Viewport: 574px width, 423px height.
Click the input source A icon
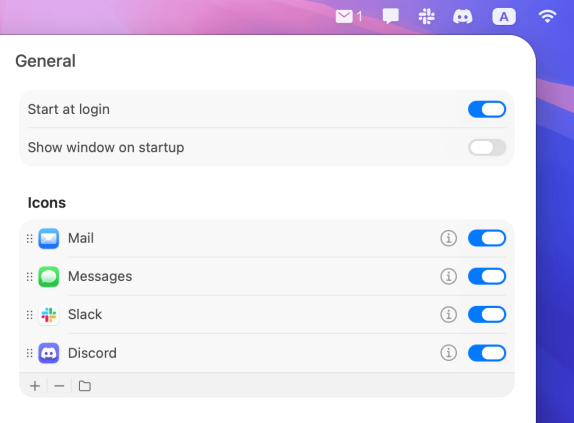[x=504, y=17]
